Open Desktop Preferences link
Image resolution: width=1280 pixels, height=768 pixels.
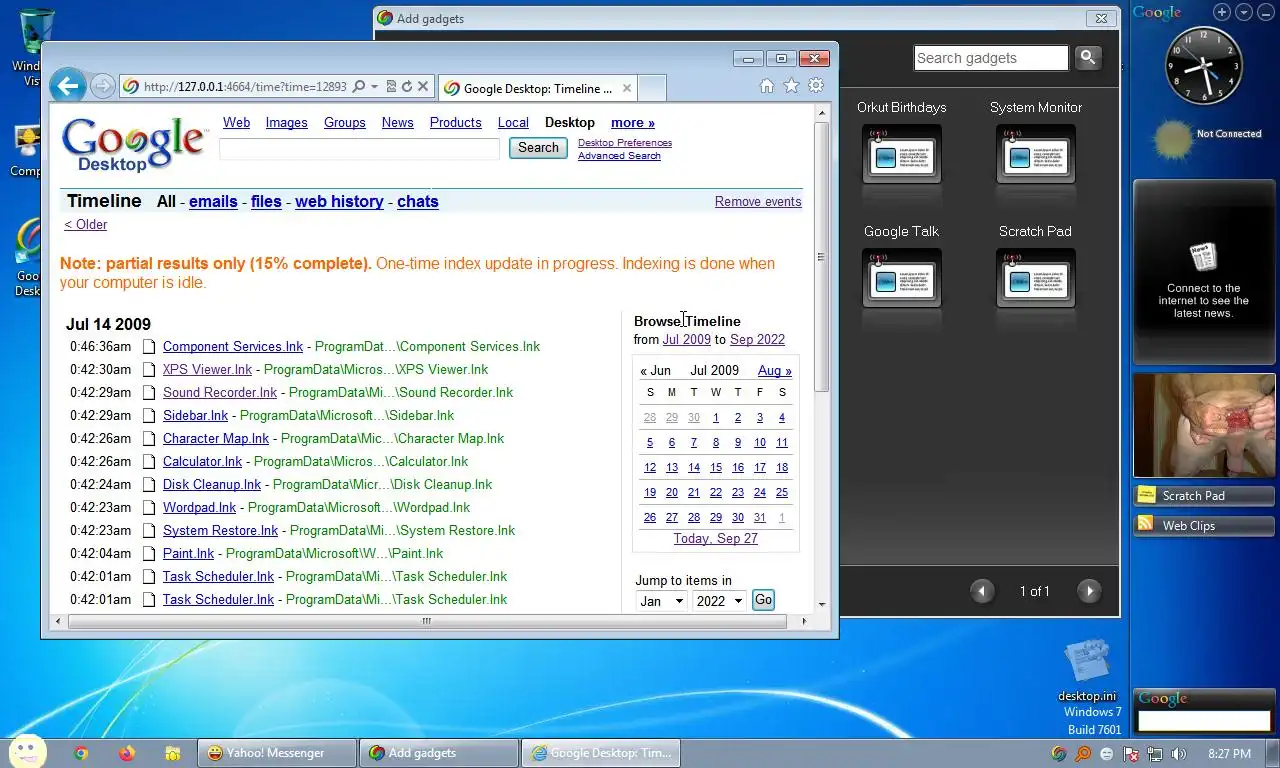pos(625,143)
